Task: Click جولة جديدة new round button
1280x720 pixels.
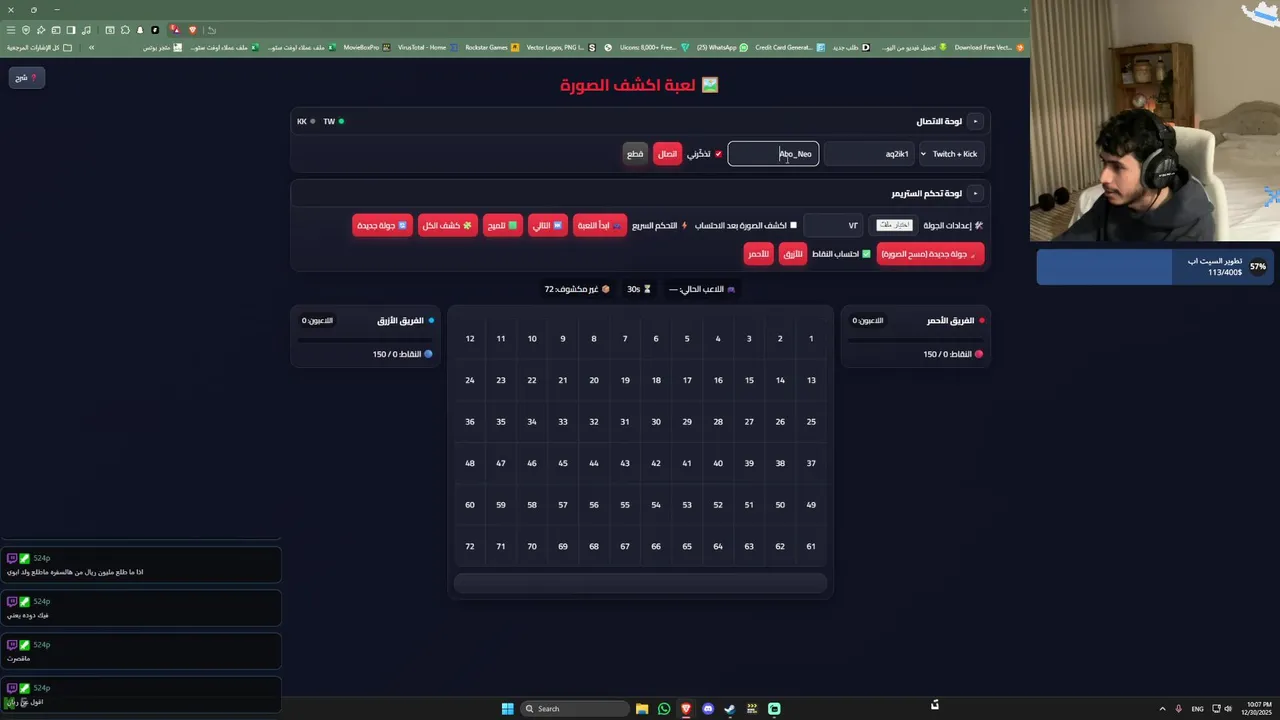Action: pos(382,225)
